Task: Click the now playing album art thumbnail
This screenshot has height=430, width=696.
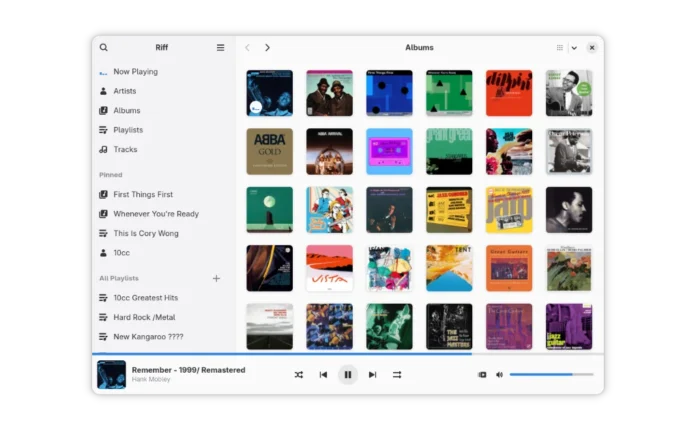Action: point(111,375)
